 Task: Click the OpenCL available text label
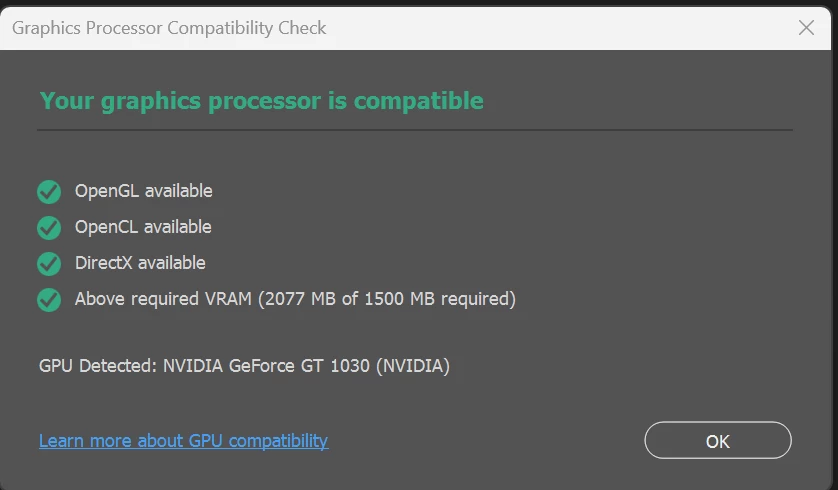click(143, 227)
